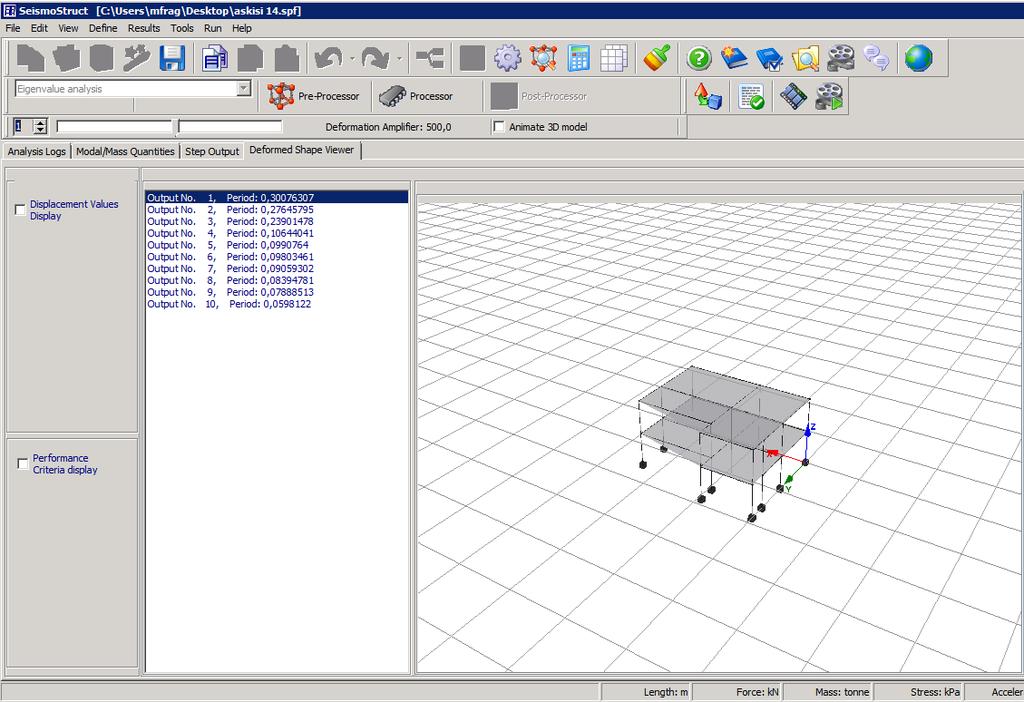Click the checklist with green check icon
The width and height of the screenshot is (1024, 702).
click(751, 96)
